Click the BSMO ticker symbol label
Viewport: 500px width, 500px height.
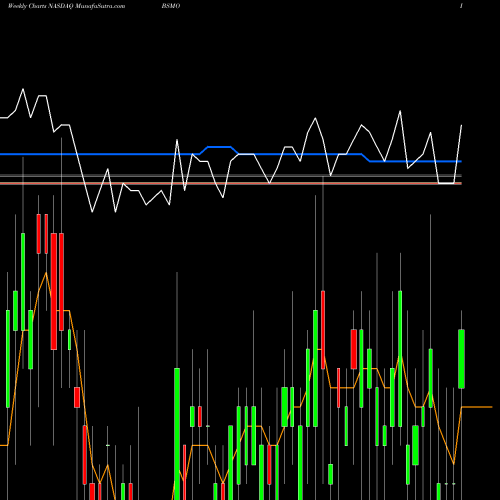pyautogui.click(x=171, y=6)
